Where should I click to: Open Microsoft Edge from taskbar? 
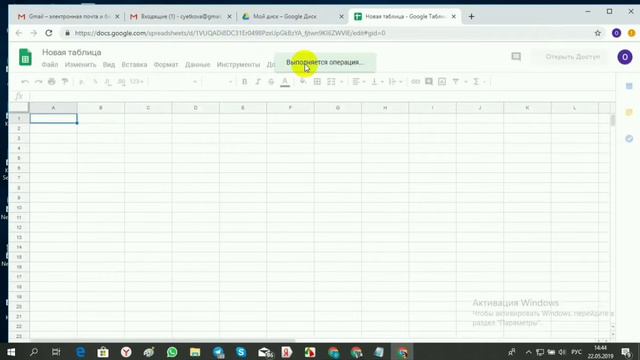tap(80, 352)
